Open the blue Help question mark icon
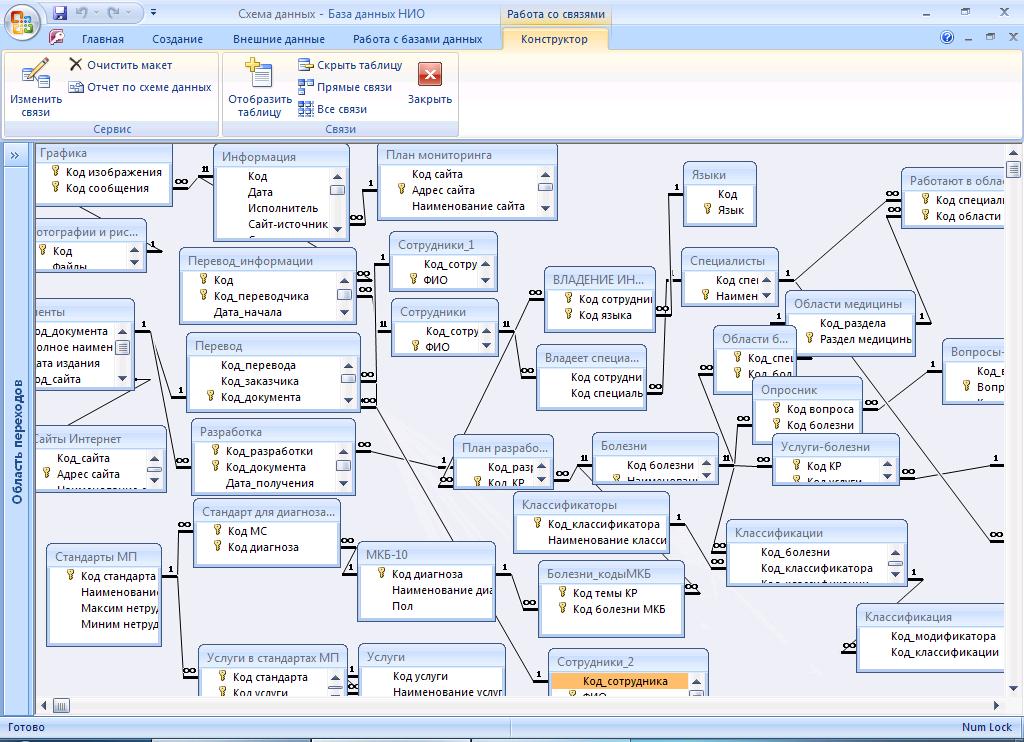The height and width of the screenshot is (742, 1024). pyautogui.click(x=947, y=38)
